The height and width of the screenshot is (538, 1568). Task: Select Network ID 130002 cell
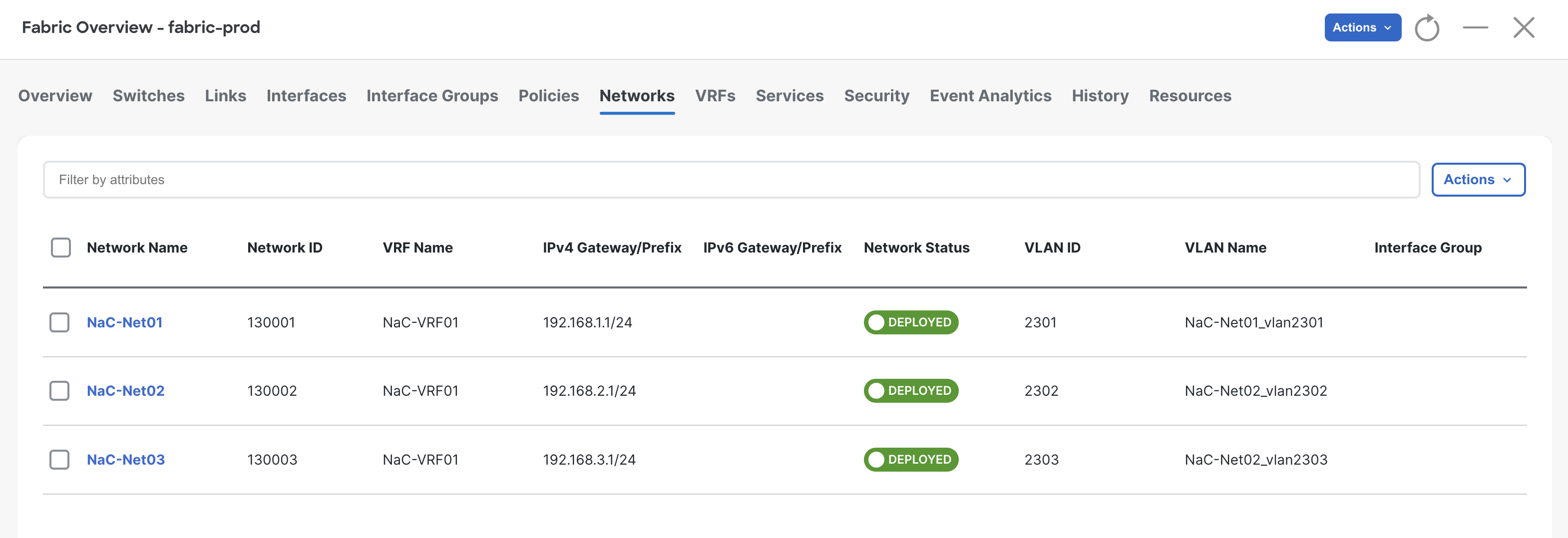(x=272, y=391)
